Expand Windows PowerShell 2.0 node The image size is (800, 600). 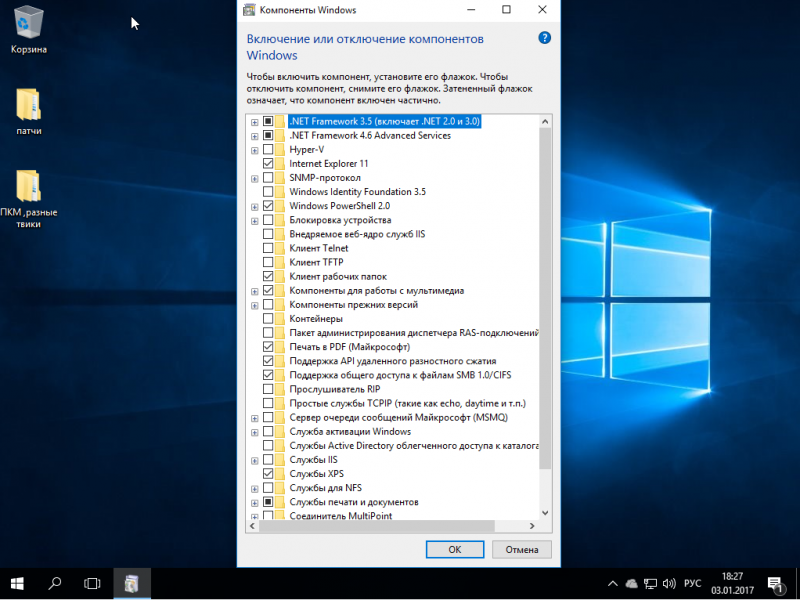point(255,207)
